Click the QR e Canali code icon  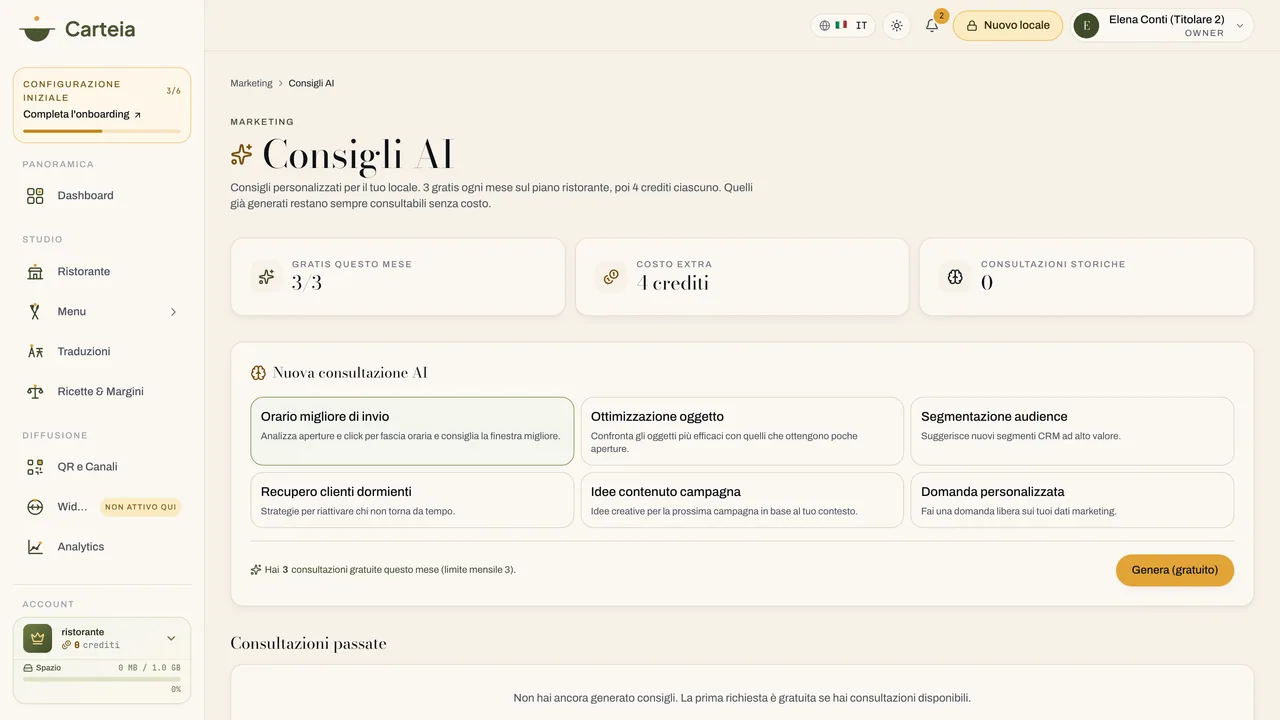click(x=35, y=467)
